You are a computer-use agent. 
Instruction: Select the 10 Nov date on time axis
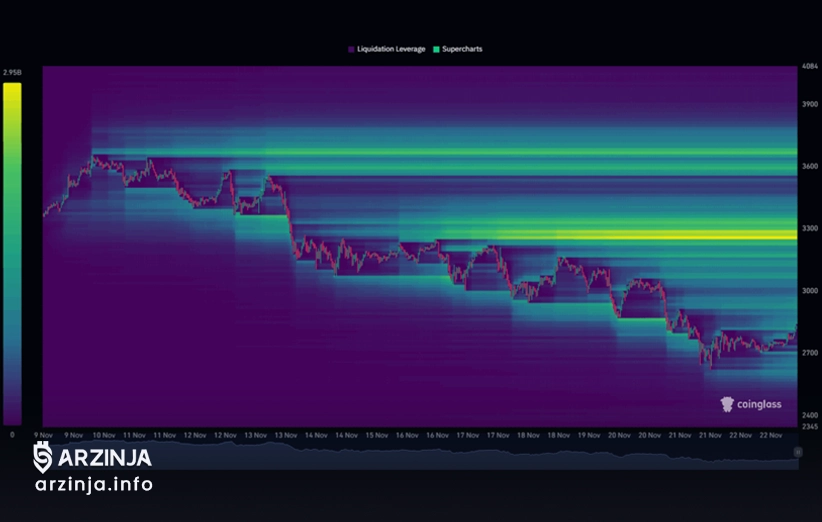[106, 435]
